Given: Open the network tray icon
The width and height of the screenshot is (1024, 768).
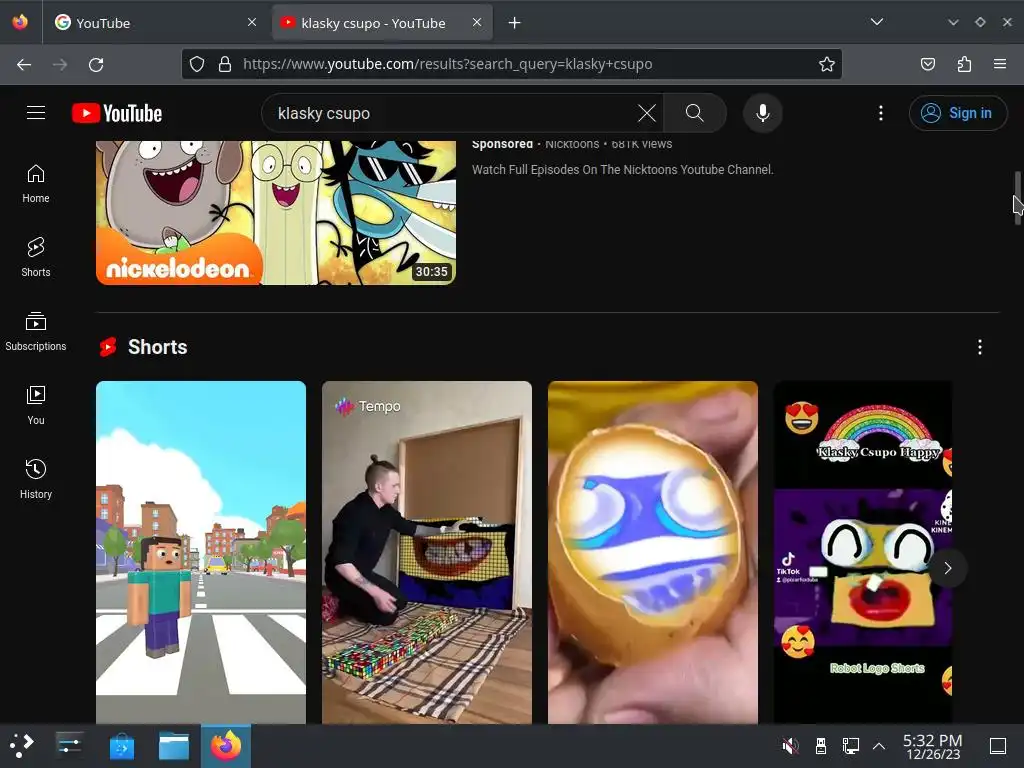Looking at the screenshot, I should pos(850,745).
